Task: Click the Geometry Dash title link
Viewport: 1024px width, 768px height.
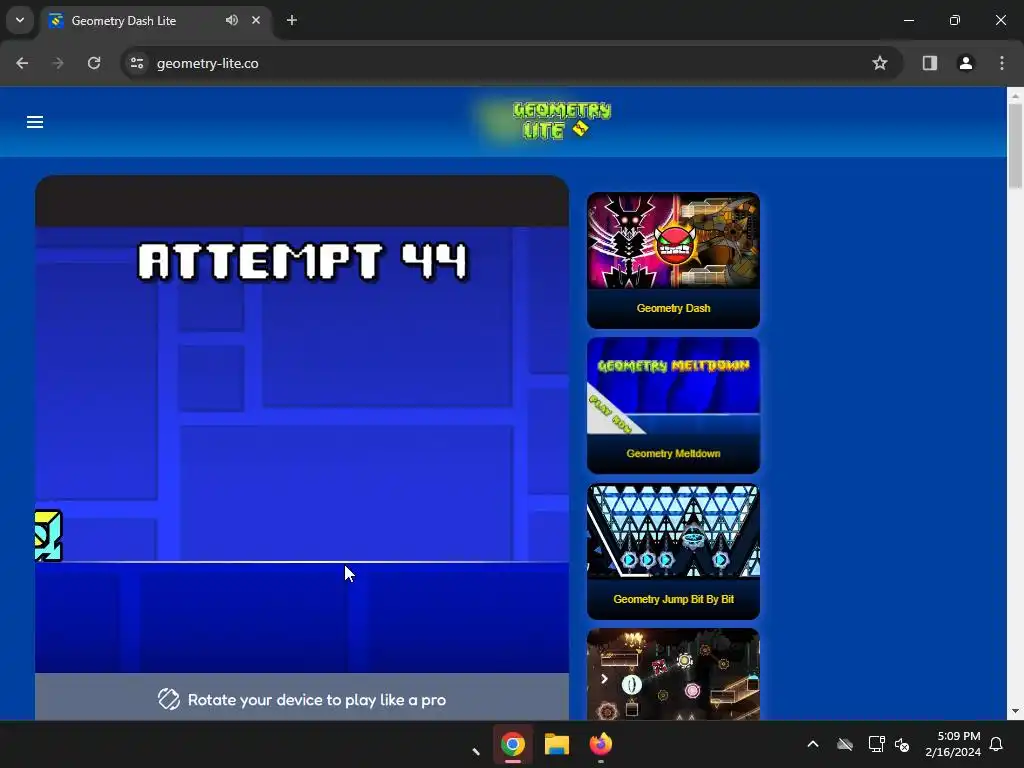Action: tap(673, 308)
